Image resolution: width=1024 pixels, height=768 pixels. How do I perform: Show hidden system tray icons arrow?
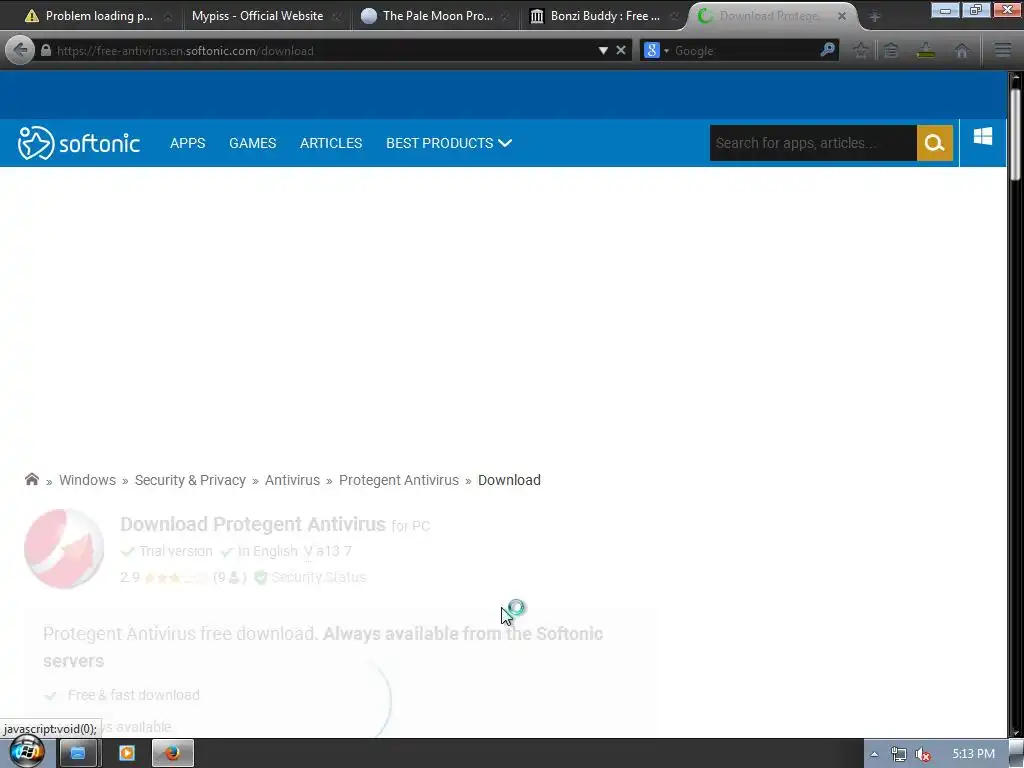(x=874, y=754)
